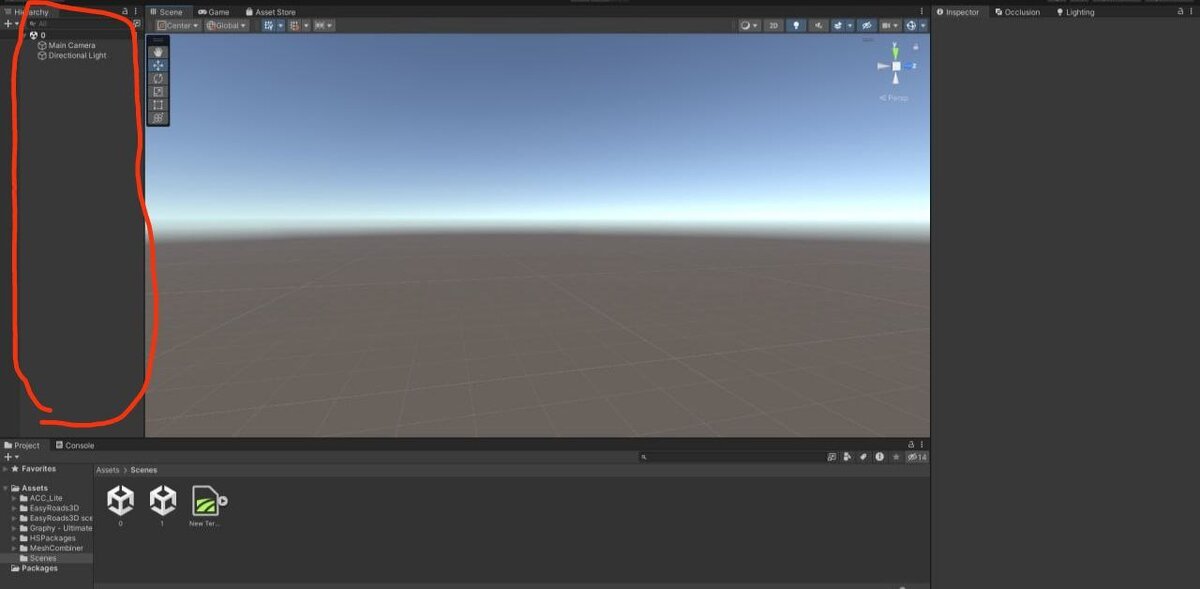Open the Scene draw mode shading dropdown
Viewport: 1200px width, 589px height.
[x=750, y=25]
